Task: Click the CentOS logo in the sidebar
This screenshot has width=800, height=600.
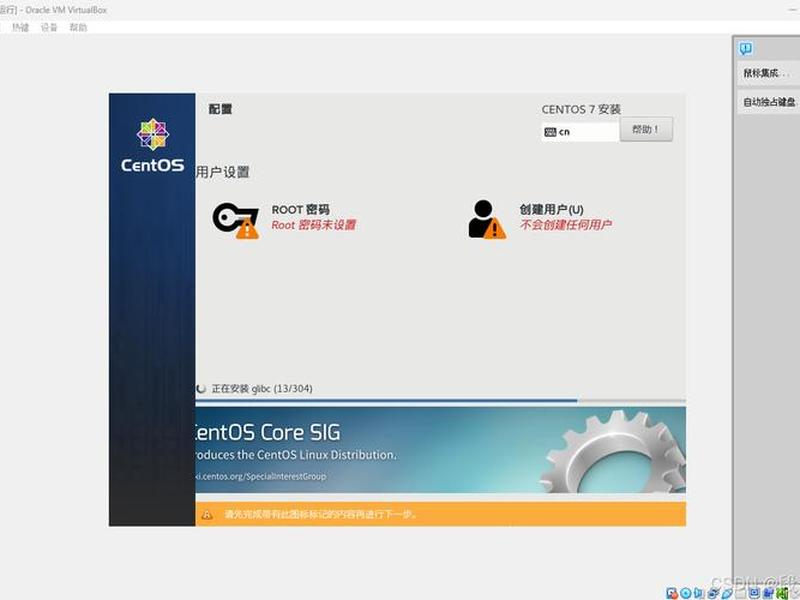Action: tap(153, 145)
